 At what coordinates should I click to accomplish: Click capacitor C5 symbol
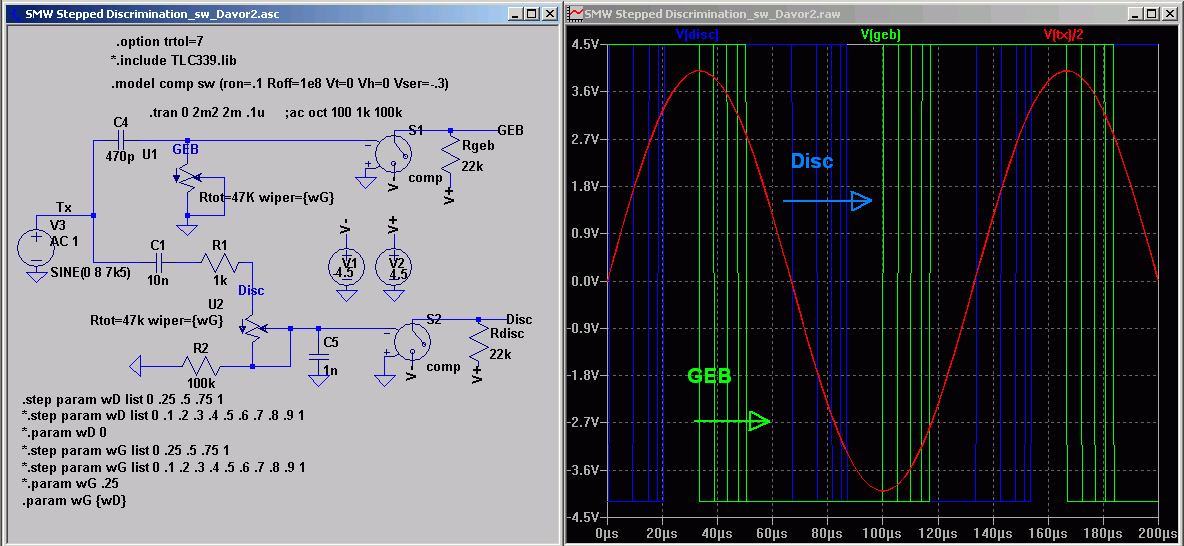coord(319,355)
